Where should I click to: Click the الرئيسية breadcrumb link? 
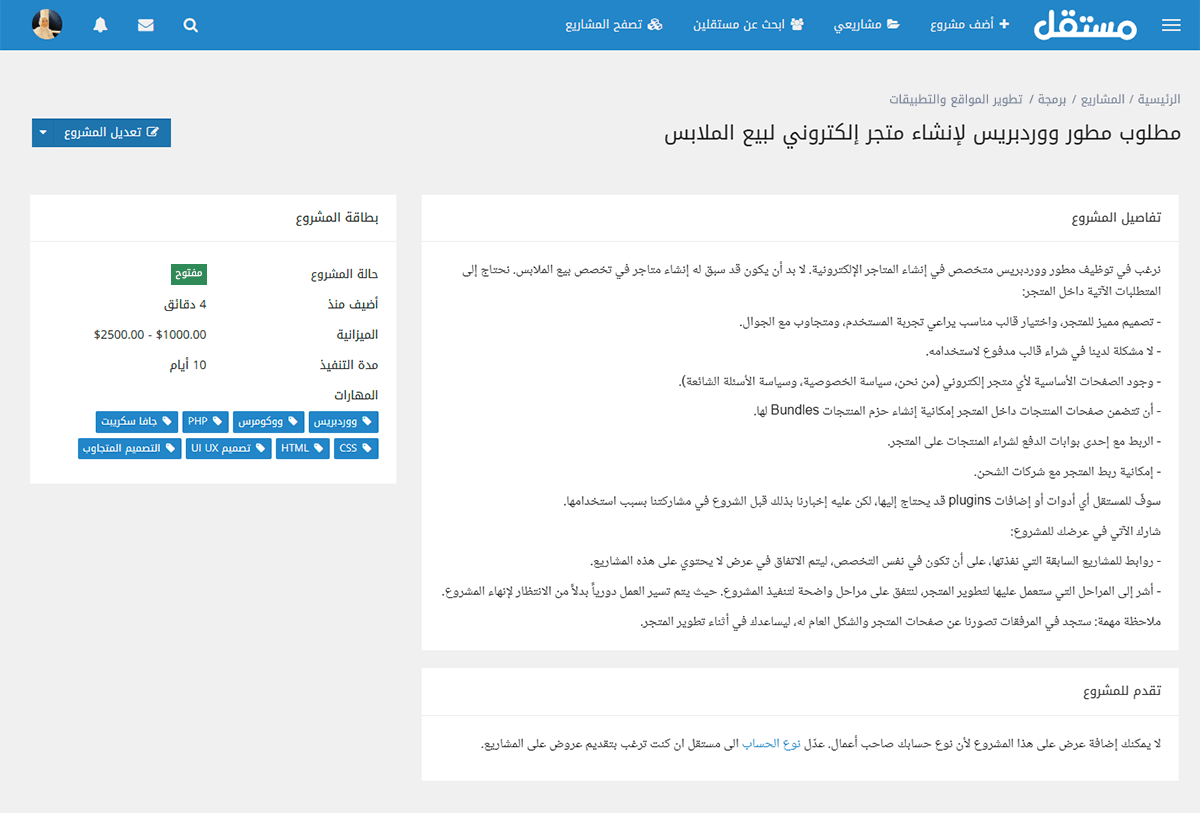pos(1158,100)
